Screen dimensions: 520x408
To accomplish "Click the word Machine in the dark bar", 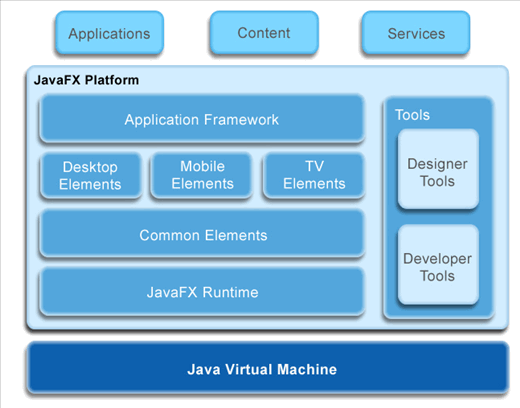I will pyautogui.click(x=307, y=369).
